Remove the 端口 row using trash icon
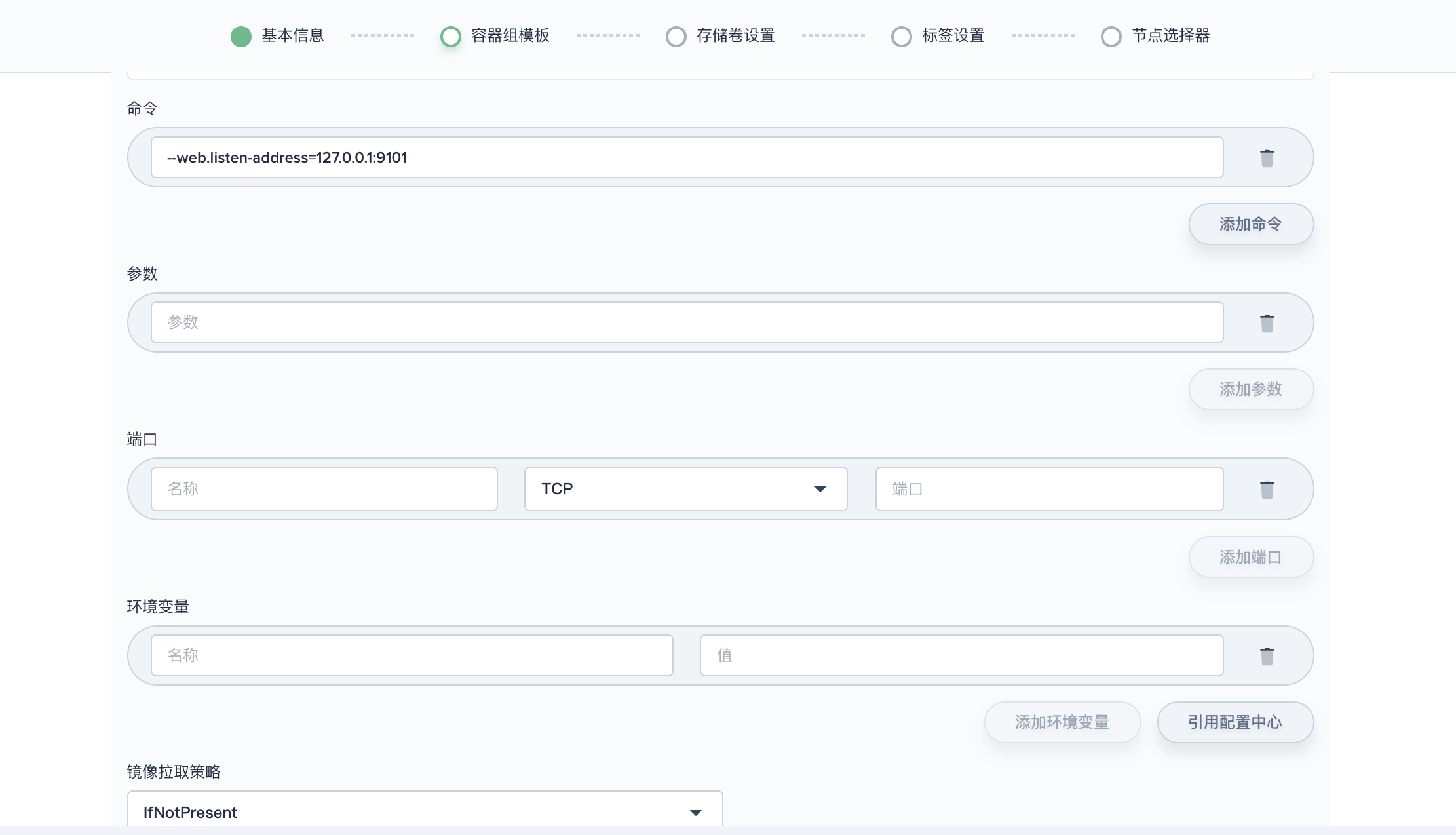 pyautogui.click(x=1267, y=490)
